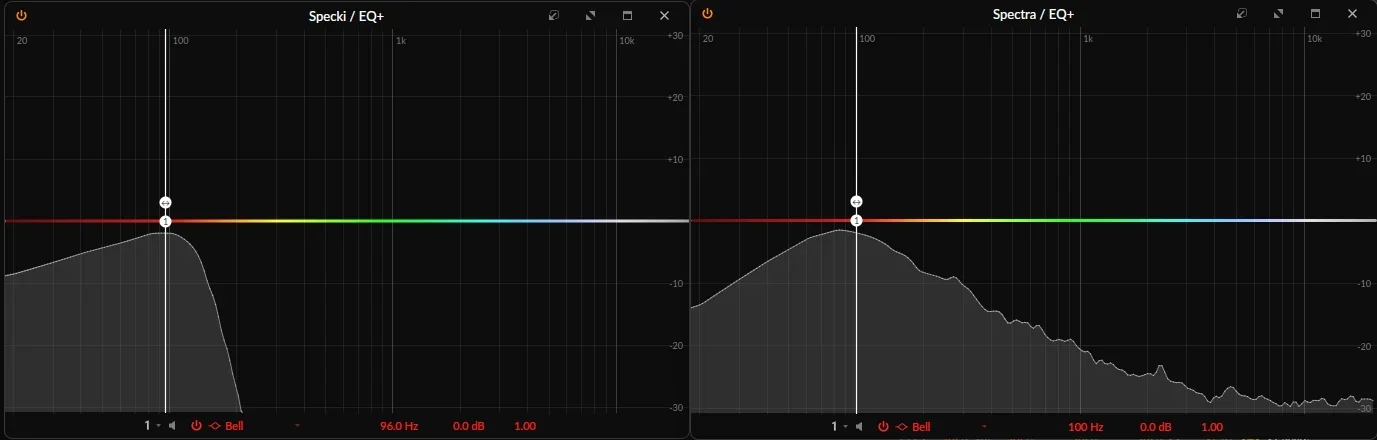Screen dimensions: 1377x440
Task: Click the diagonal resize icon in Spectra window
Action: point(1278,14)
